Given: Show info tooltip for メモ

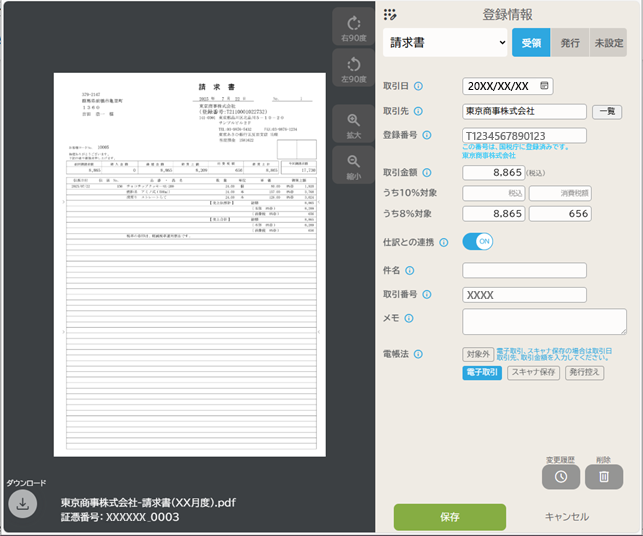Looking at the screenshot, I should [x=409, y=319].
